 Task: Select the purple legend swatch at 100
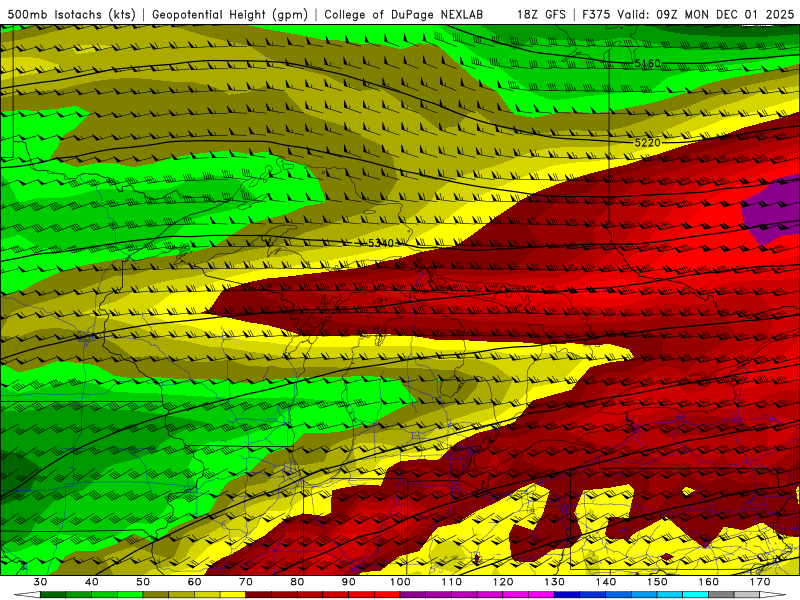tap(413, 595)
